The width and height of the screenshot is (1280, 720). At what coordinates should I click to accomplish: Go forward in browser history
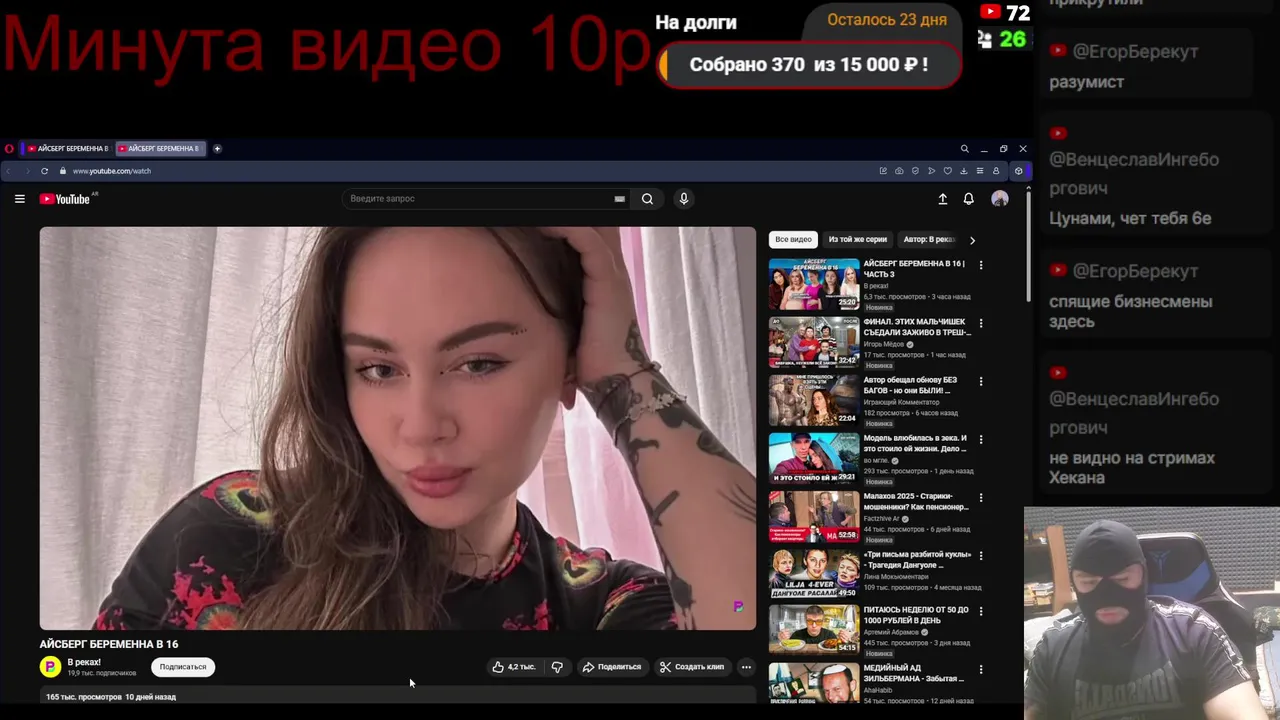[27, 171]
